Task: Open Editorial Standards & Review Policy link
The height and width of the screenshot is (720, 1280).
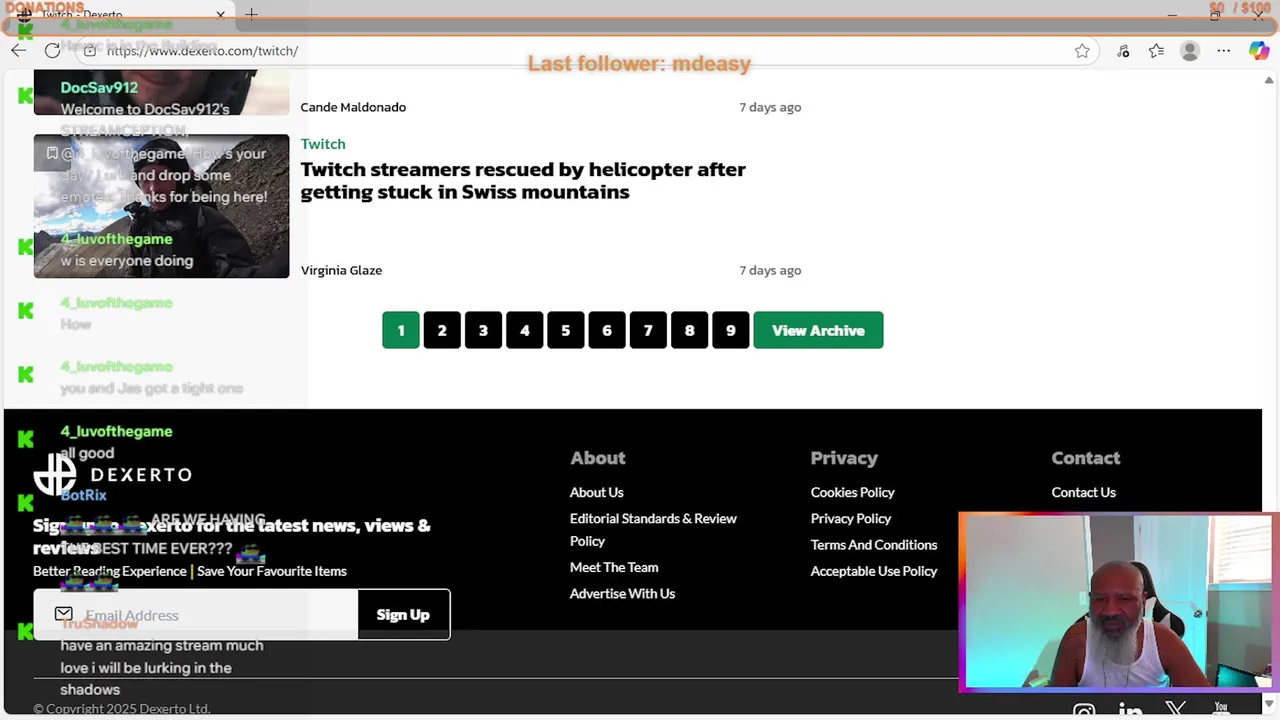Action: [653, 530]
